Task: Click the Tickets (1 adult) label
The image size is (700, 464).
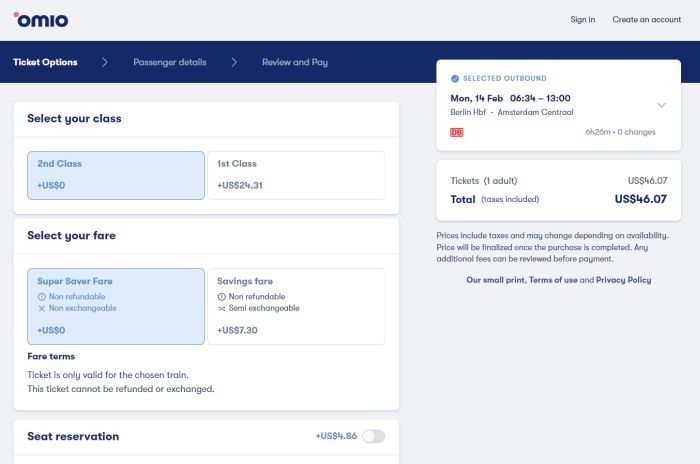Action: (x=483, y=181)
